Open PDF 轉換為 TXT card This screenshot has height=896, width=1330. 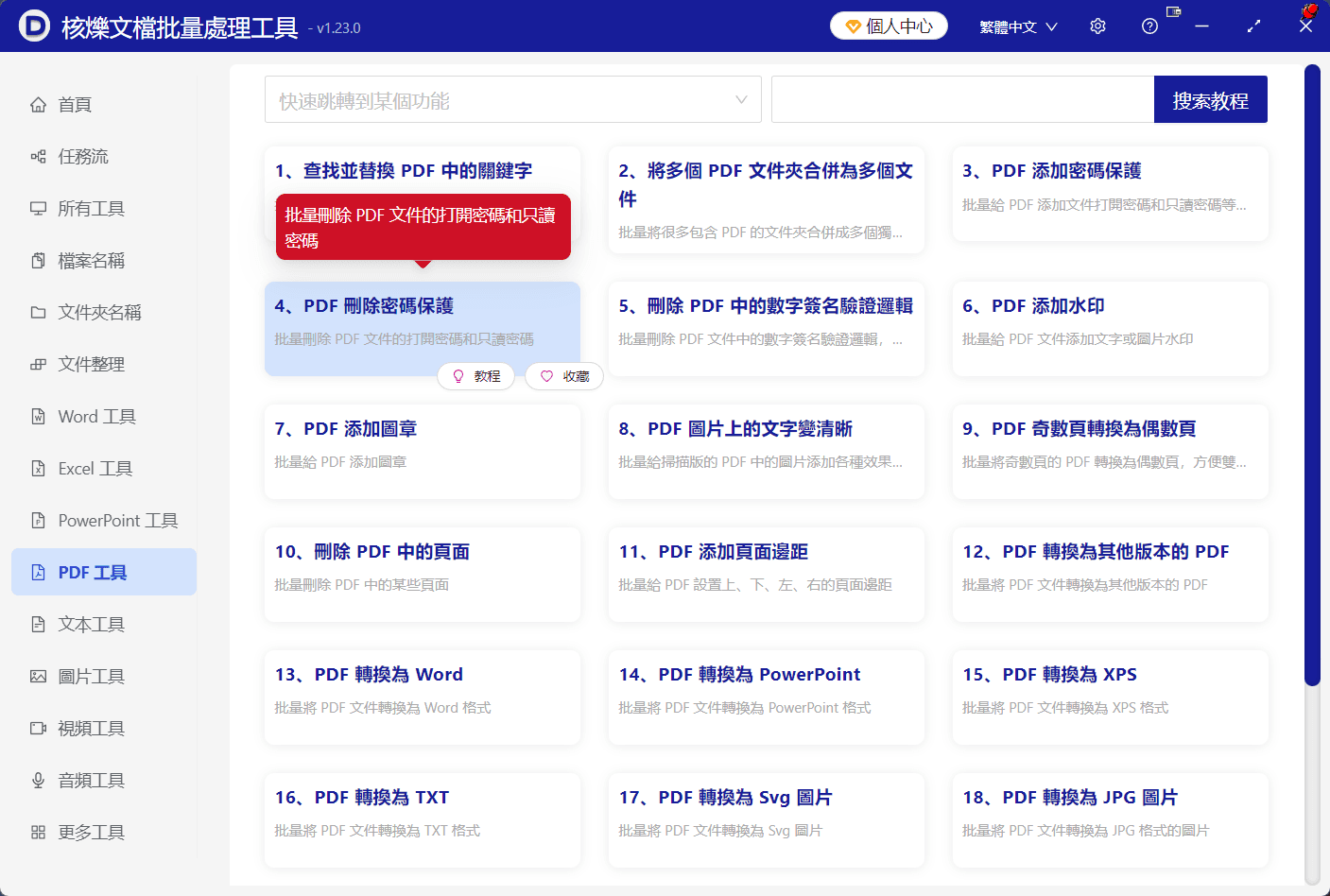tap(423, 820)
